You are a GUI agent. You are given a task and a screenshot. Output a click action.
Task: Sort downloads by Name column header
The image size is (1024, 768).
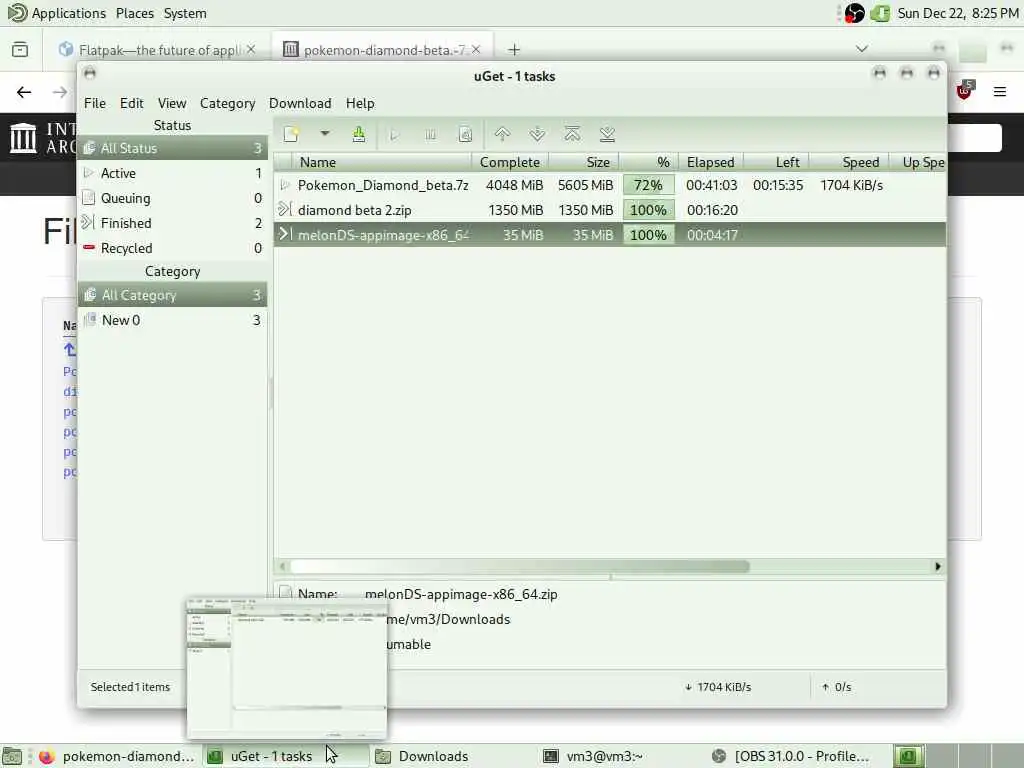pos(382,162)
